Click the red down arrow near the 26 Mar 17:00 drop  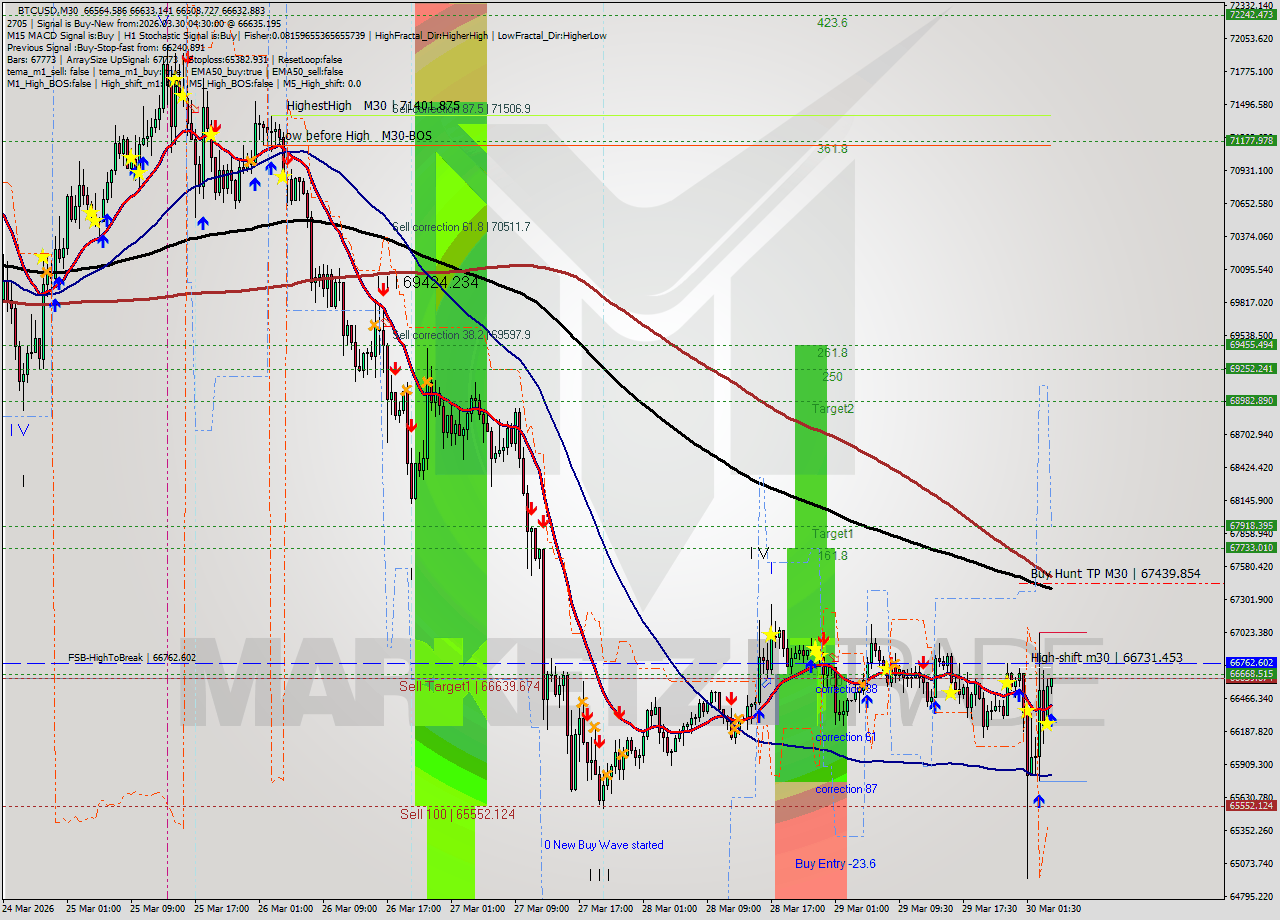click(383, 288)
